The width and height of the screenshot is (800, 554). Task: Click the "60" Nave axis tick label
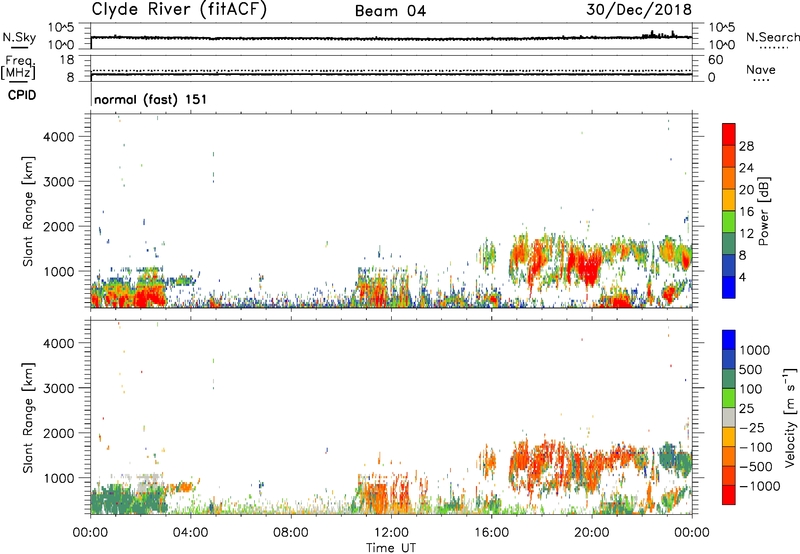[715, 60]
